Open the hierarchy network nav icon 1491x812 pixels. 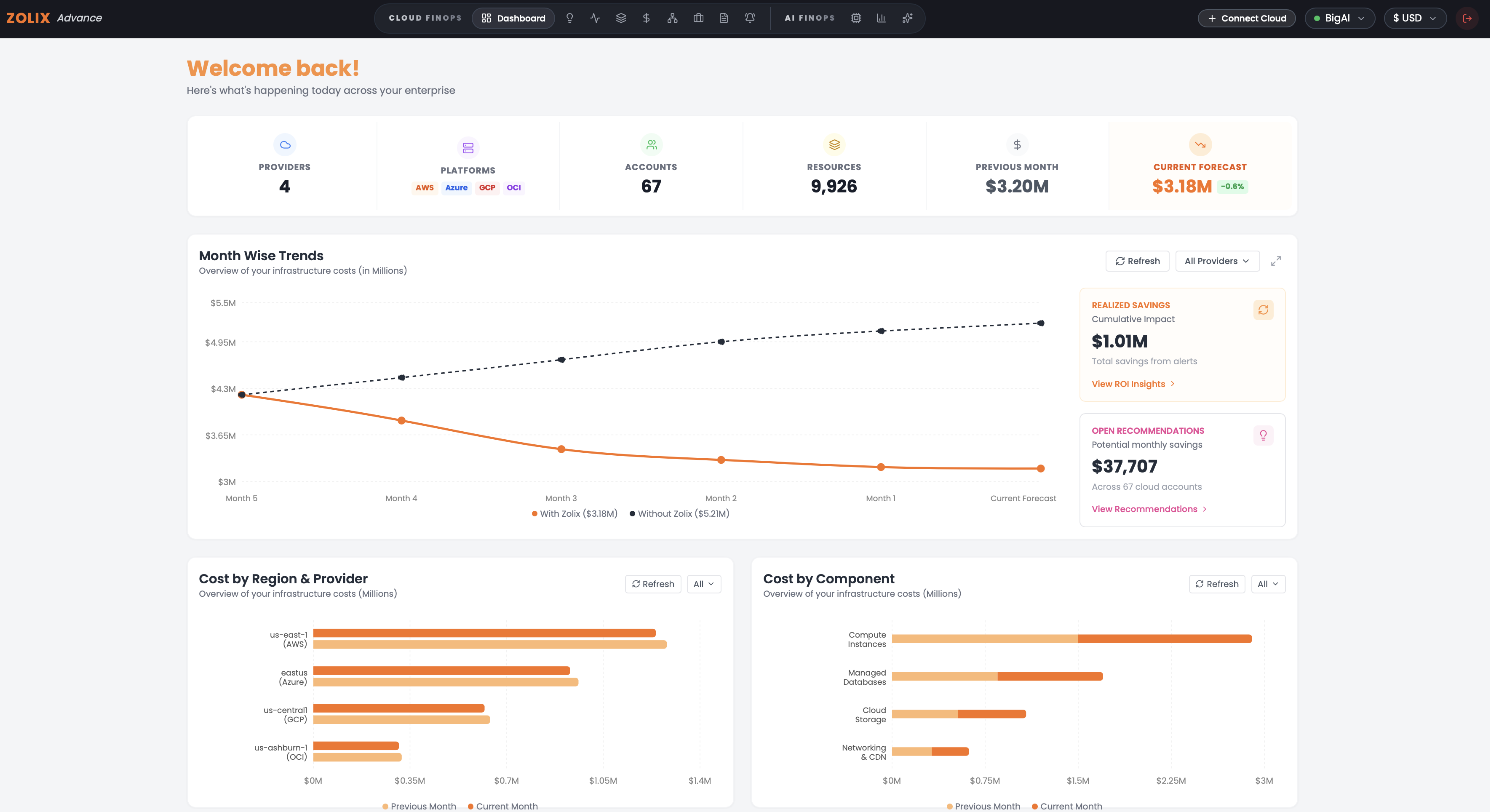673,18
